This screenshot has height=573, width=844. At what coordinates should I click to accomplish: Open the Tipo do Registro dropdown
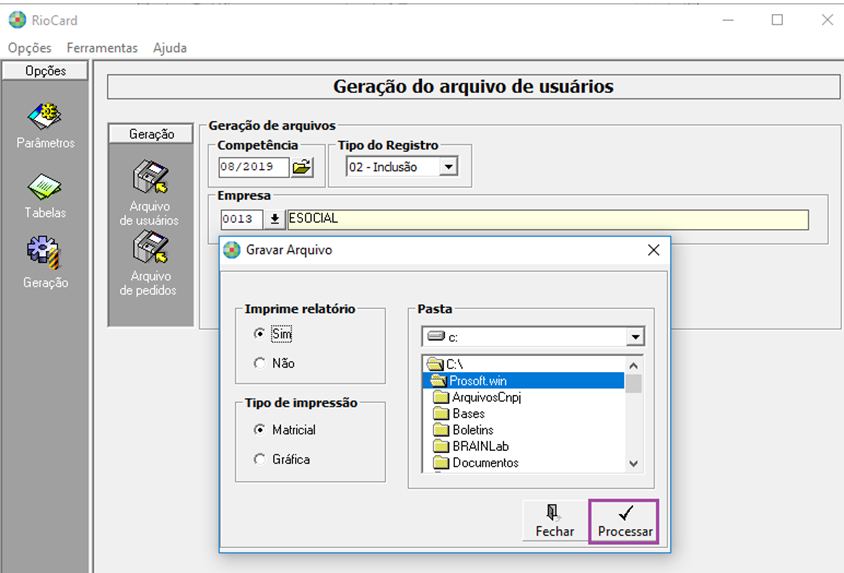point(448,167)
